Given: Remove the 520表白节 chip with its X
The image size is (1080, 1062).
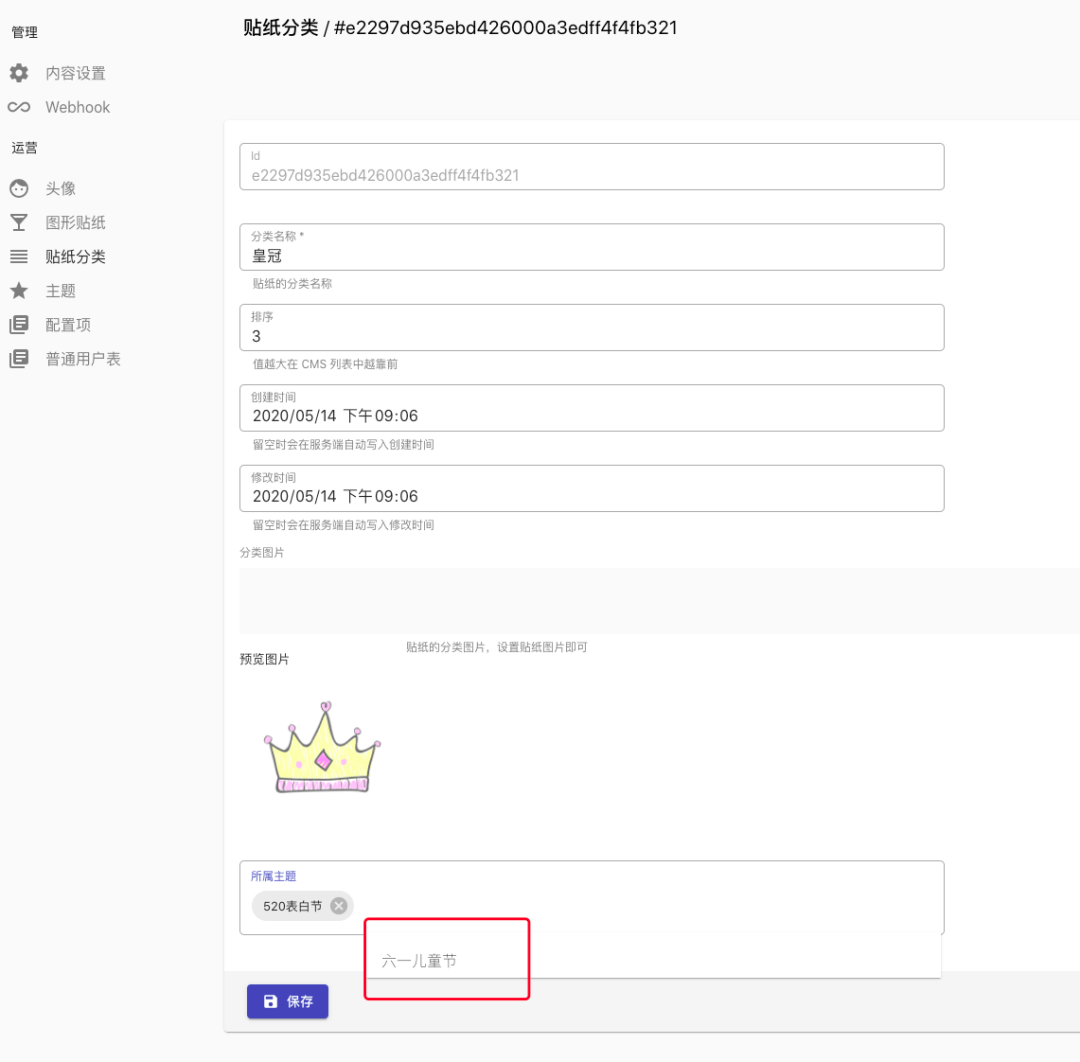Looking at the screenshot, I should [338, 906].
